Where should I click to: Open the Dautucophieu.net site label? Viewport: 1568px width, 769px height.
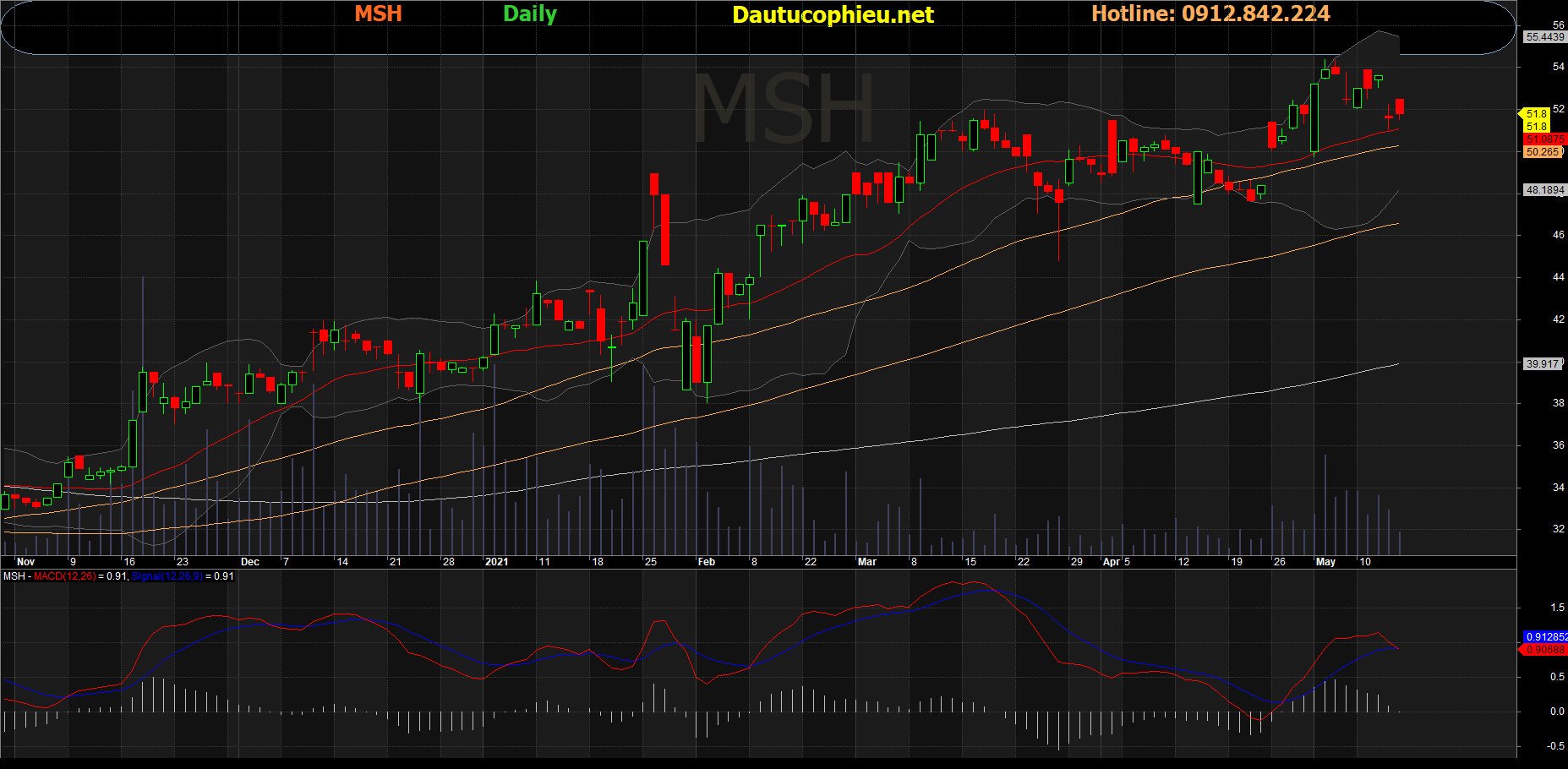(x=833, y=14)
